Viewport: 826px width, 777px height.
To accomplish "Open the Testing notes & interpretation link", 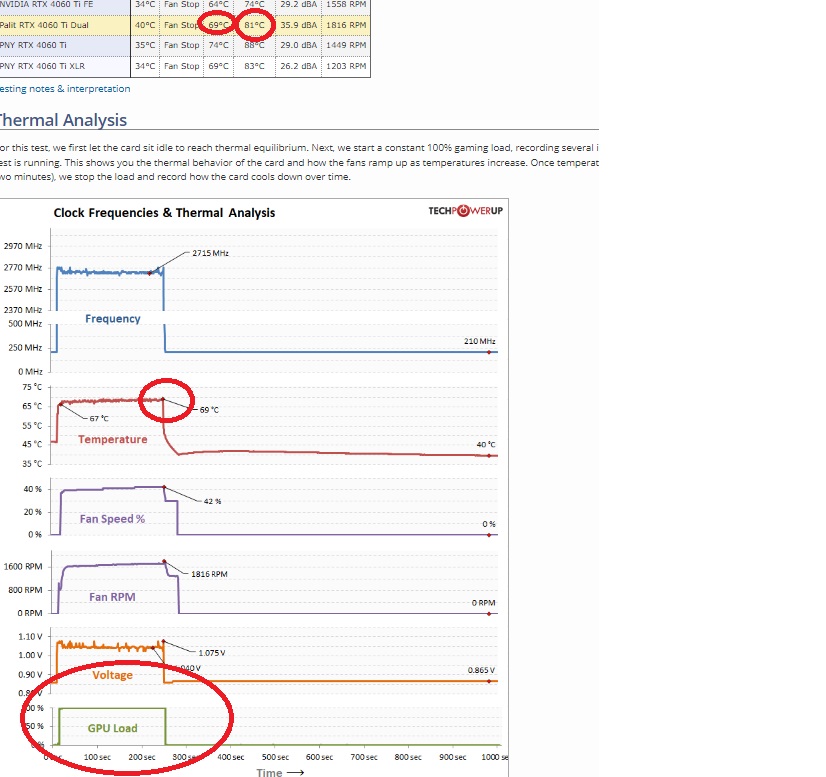I will tap(65, 88).
